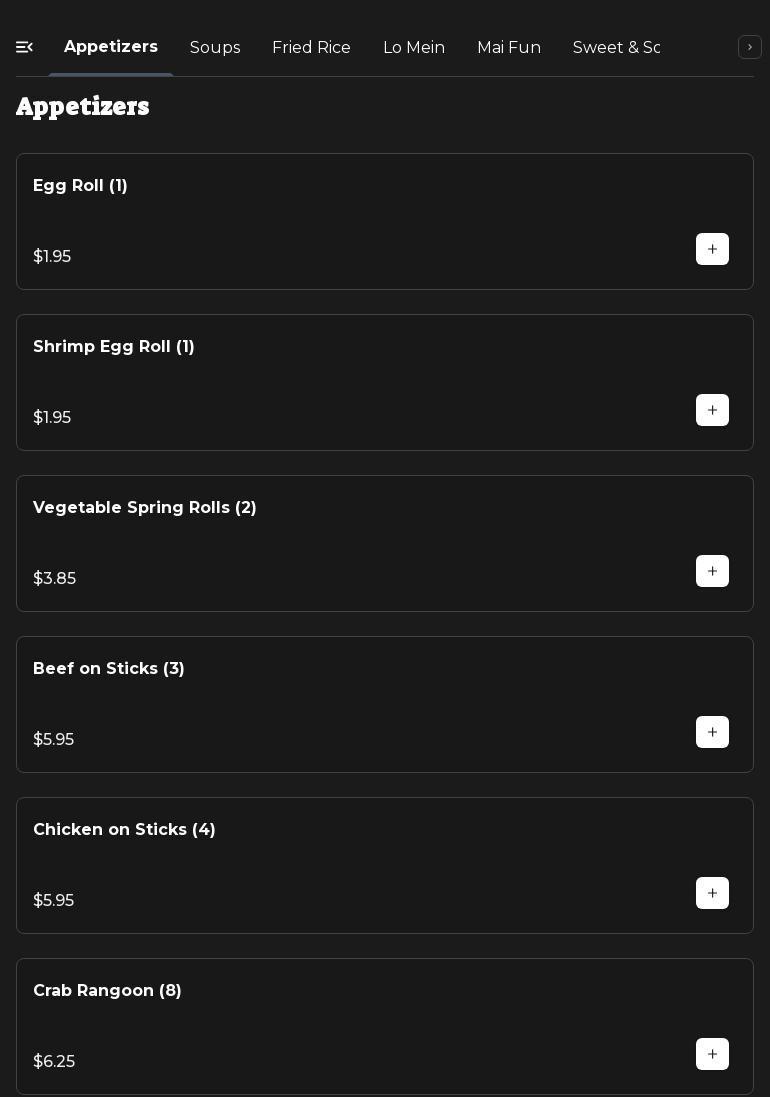770x1097 pixels.
Task: Add Shrimp Egg Roll to order
Action: tap(712, 410)
